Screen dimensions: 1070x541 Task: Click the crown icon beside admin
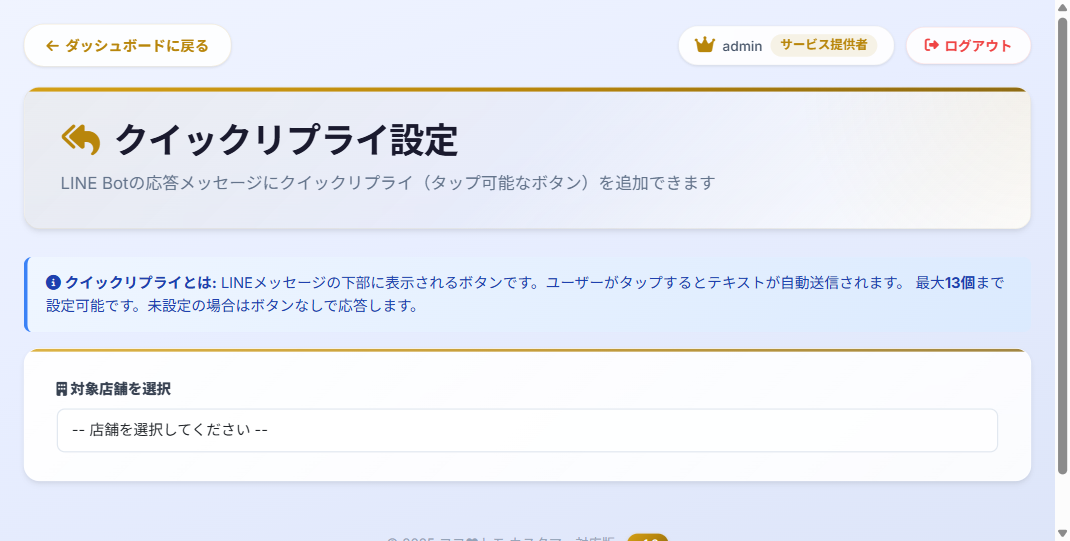click(x=704, y=46)
